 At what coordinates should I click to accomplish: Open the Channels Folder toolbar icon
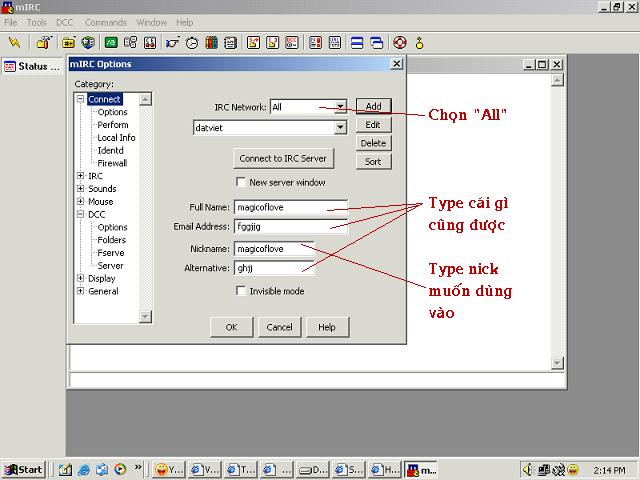[x=68, y=42]
